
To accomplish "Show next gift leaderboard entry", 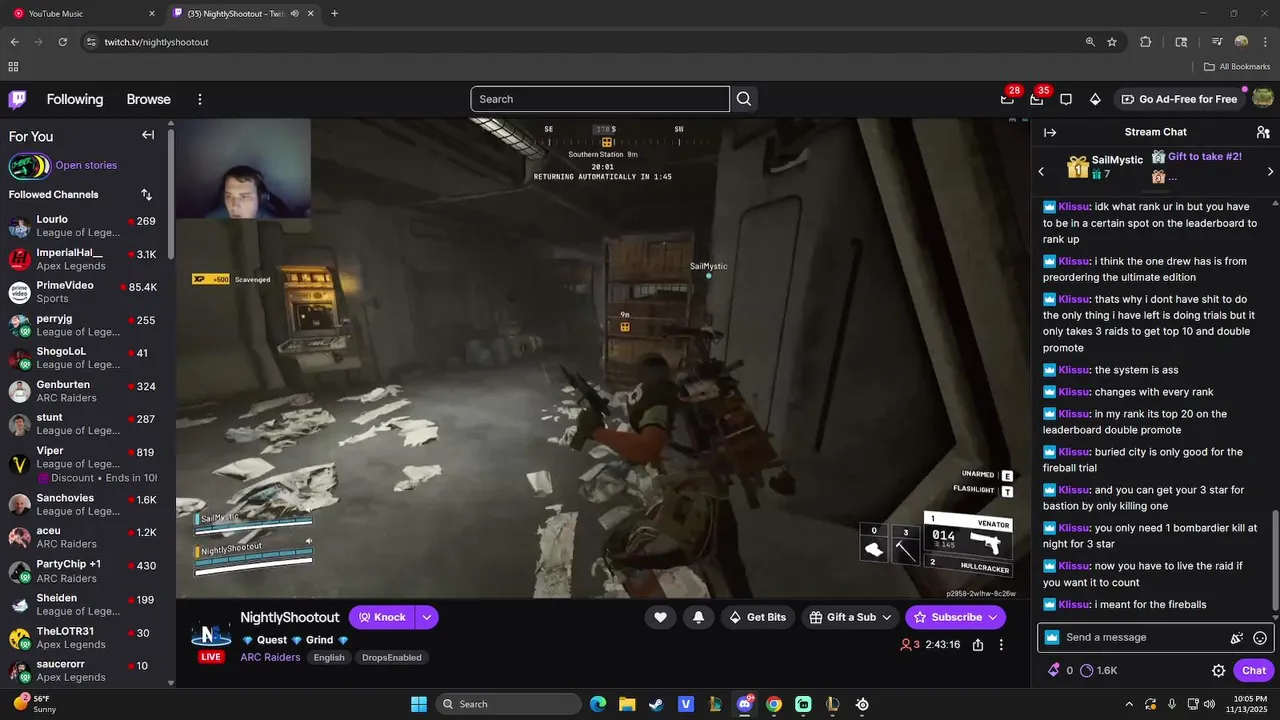I will (x=1271, y=171).
